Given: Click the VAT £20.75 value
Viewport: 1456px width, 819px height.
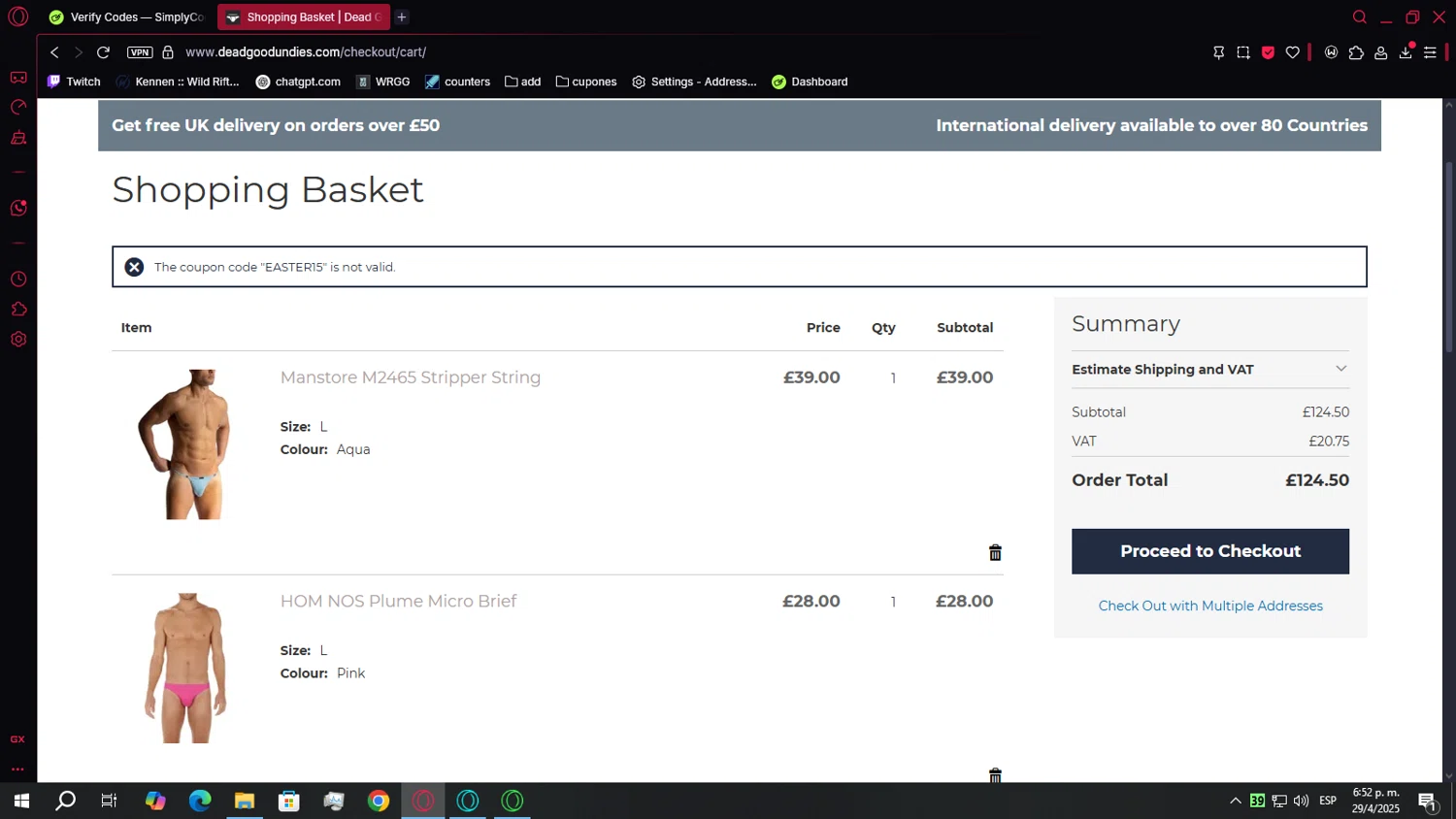Looking at the screenshot, I should click(1329, 441).
